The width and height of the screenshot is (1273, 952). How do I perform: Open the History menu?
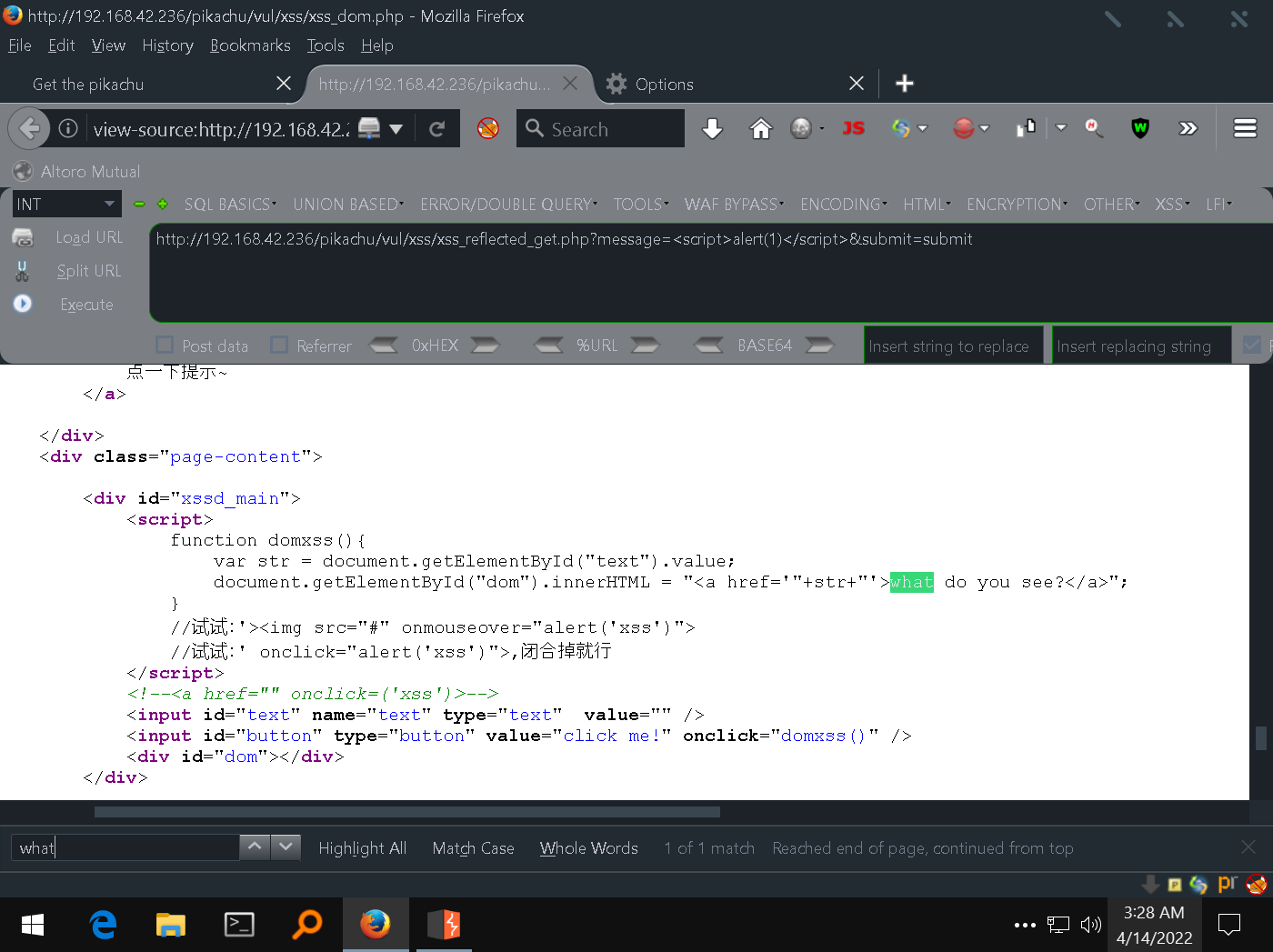167,45
